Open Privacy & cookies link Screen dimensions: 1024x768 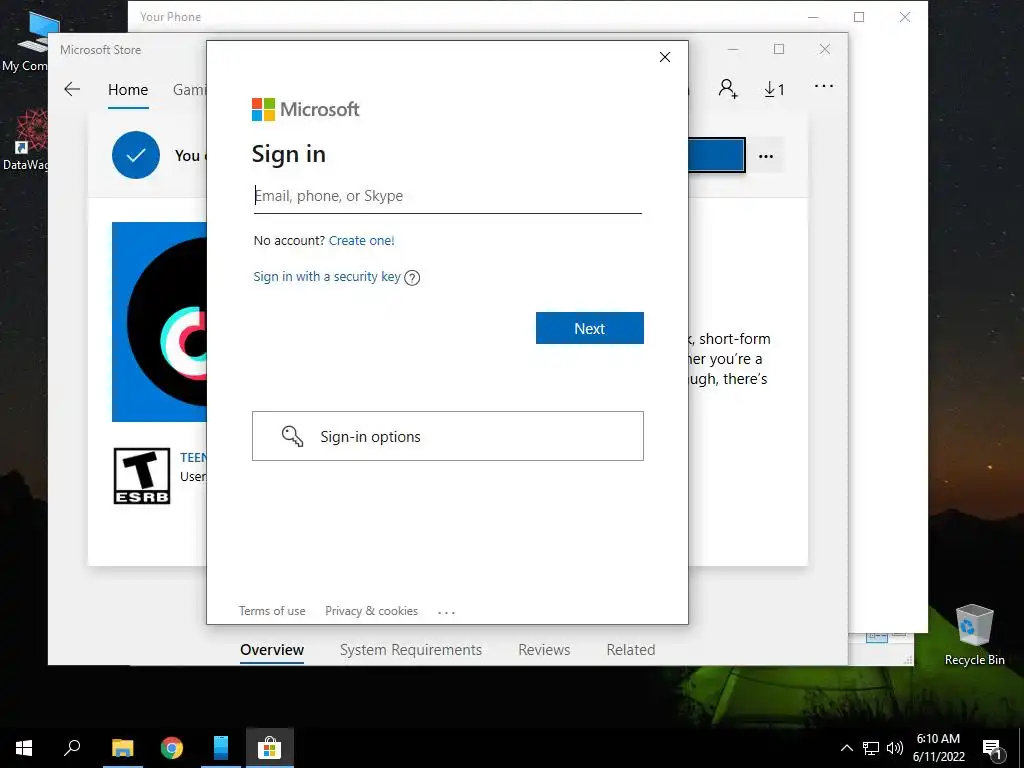click(x=371, y=611)
